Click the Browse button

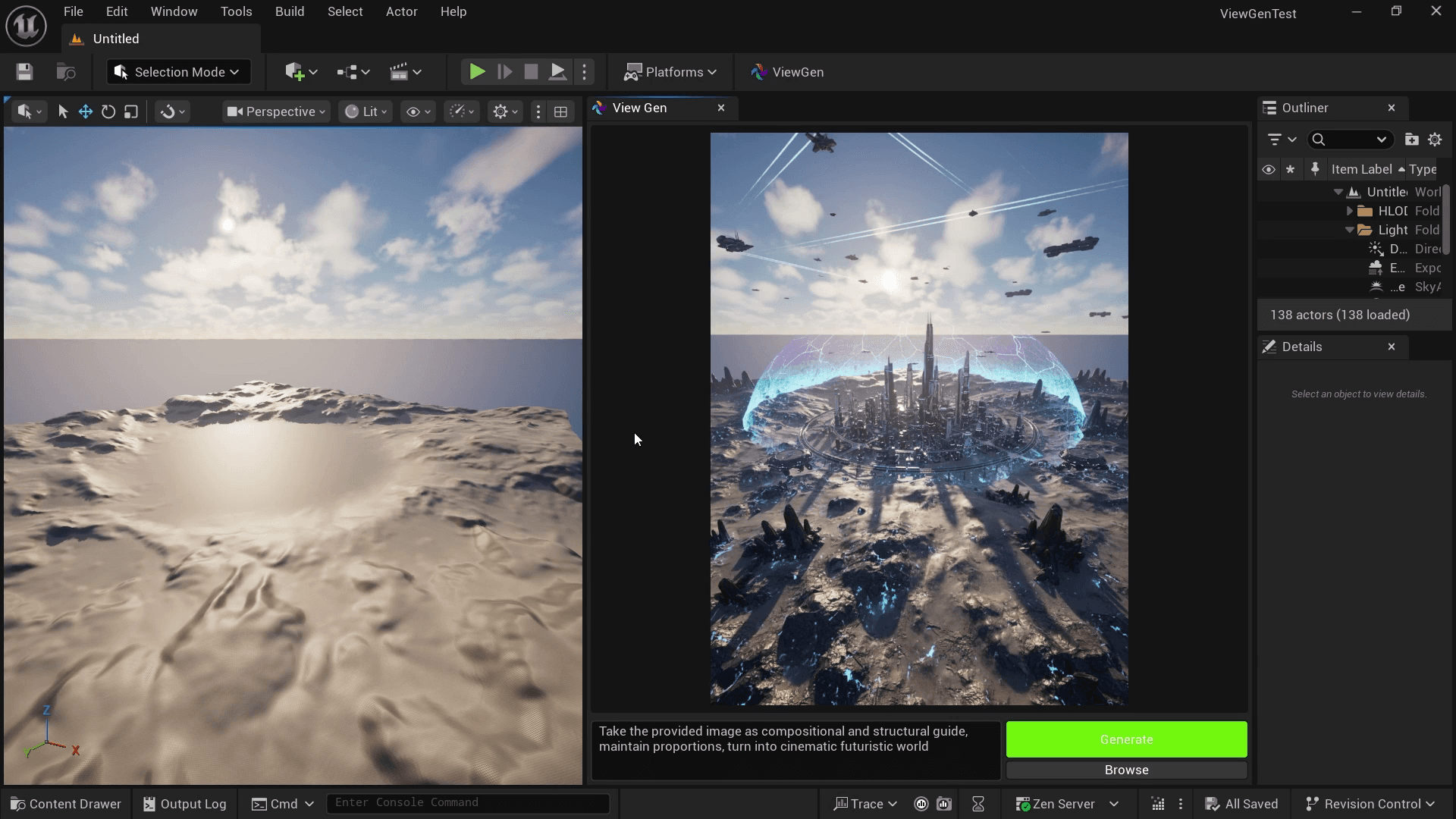coord(1126,770)
